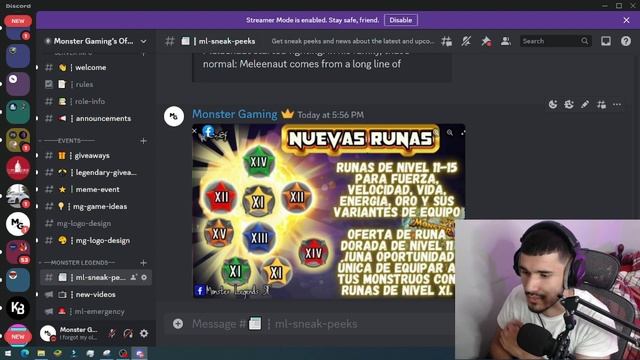Viewport: 640px width, 360px height.
Task: Switch to Discord taskbar icon
Action: coord(140,353)
